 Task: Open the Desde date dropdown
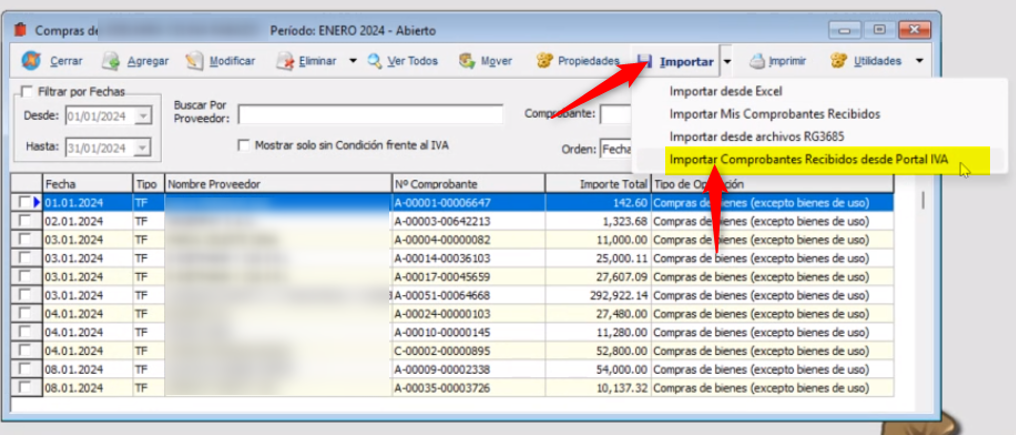[x=142, y=116]
